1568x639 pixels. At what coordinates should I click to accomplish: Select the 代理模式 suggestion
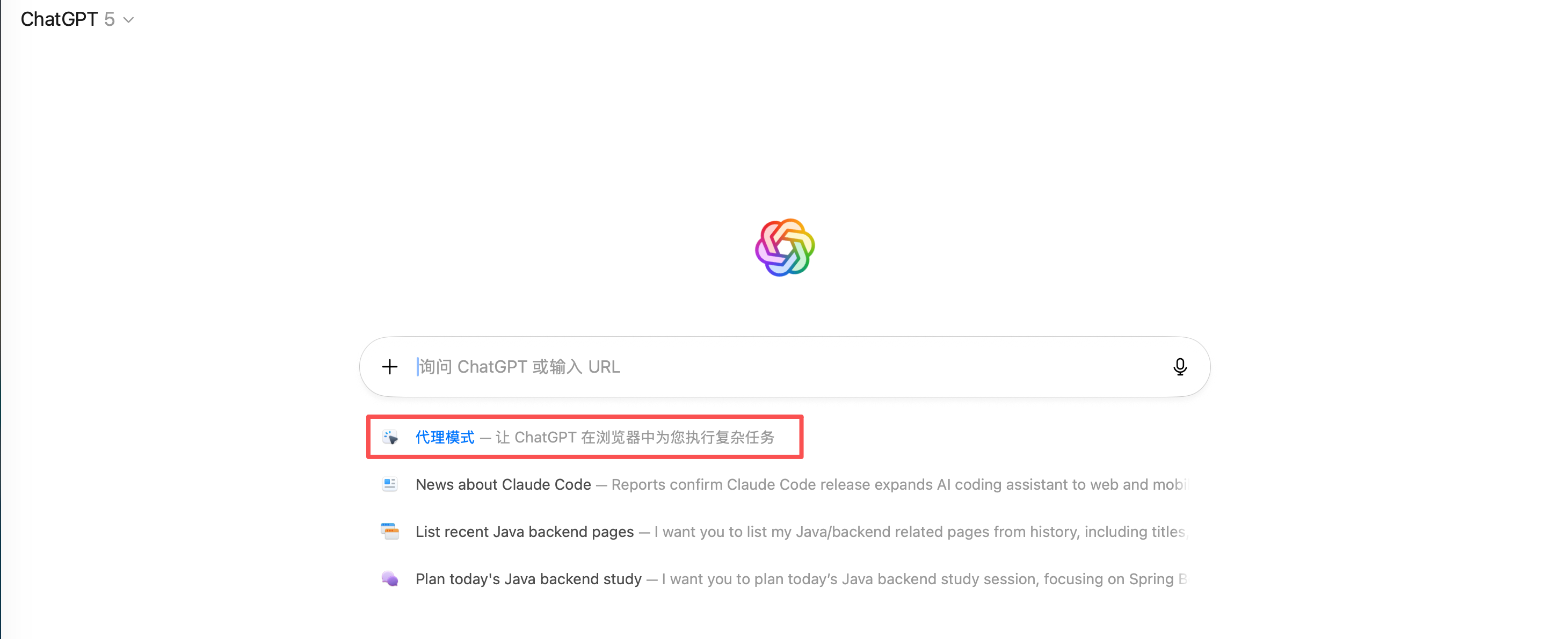[x=445, y=438]
